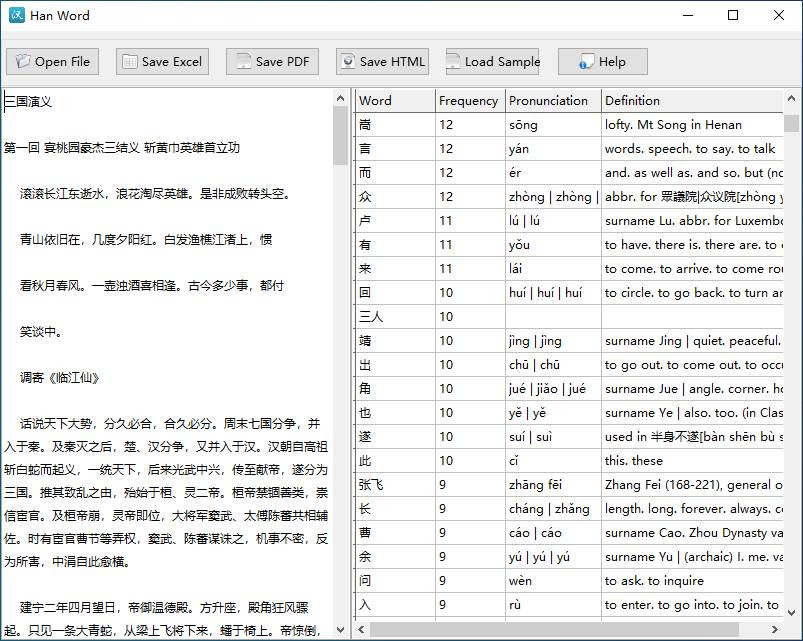Viewport: 803px width, 641px height.
Task: Select pronunciation cell 'rù'
Action: click(x=553, y=605)
